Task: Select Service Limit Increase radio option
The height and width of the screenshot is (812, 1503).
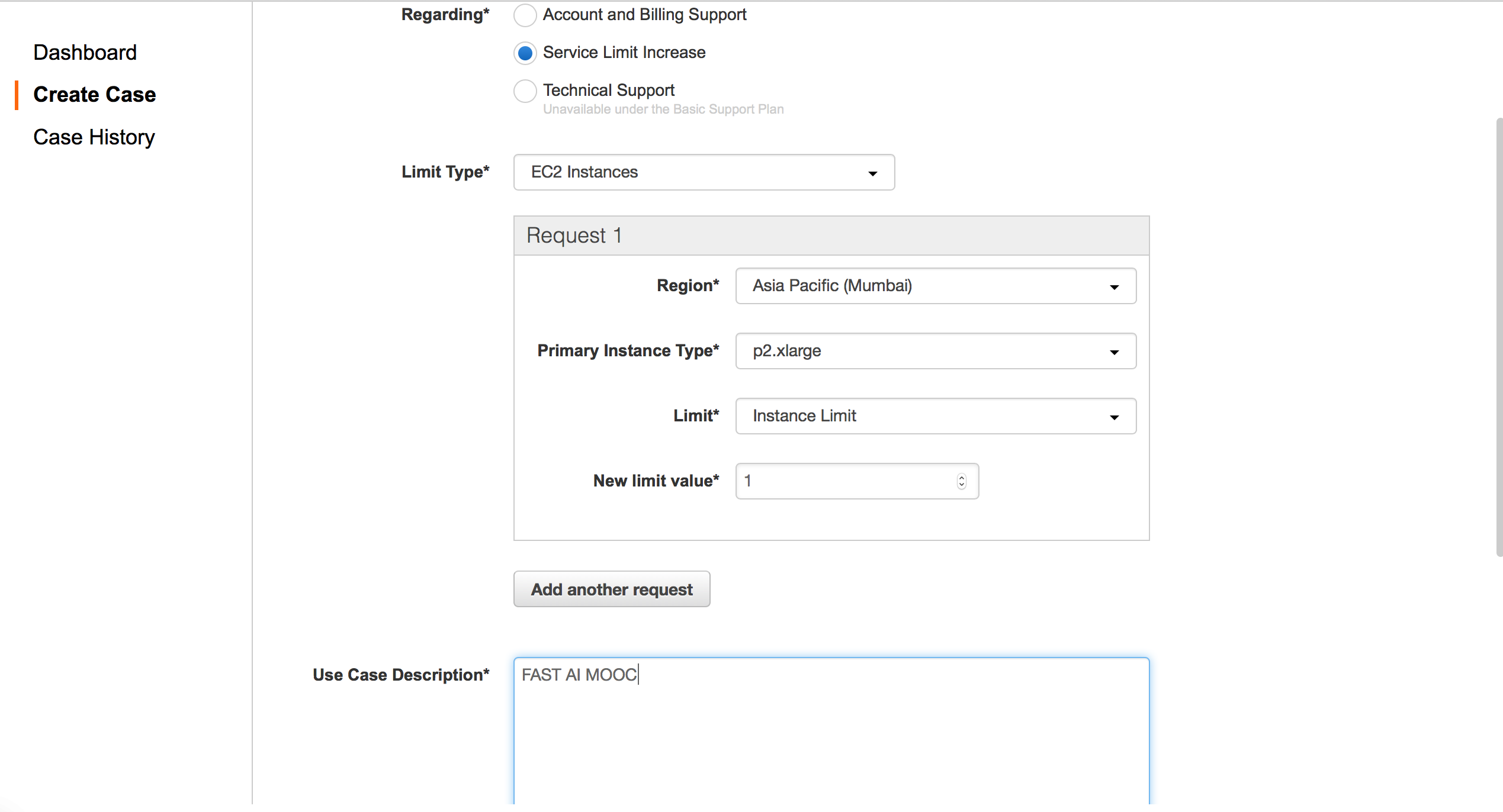Action: coord(525,53)
